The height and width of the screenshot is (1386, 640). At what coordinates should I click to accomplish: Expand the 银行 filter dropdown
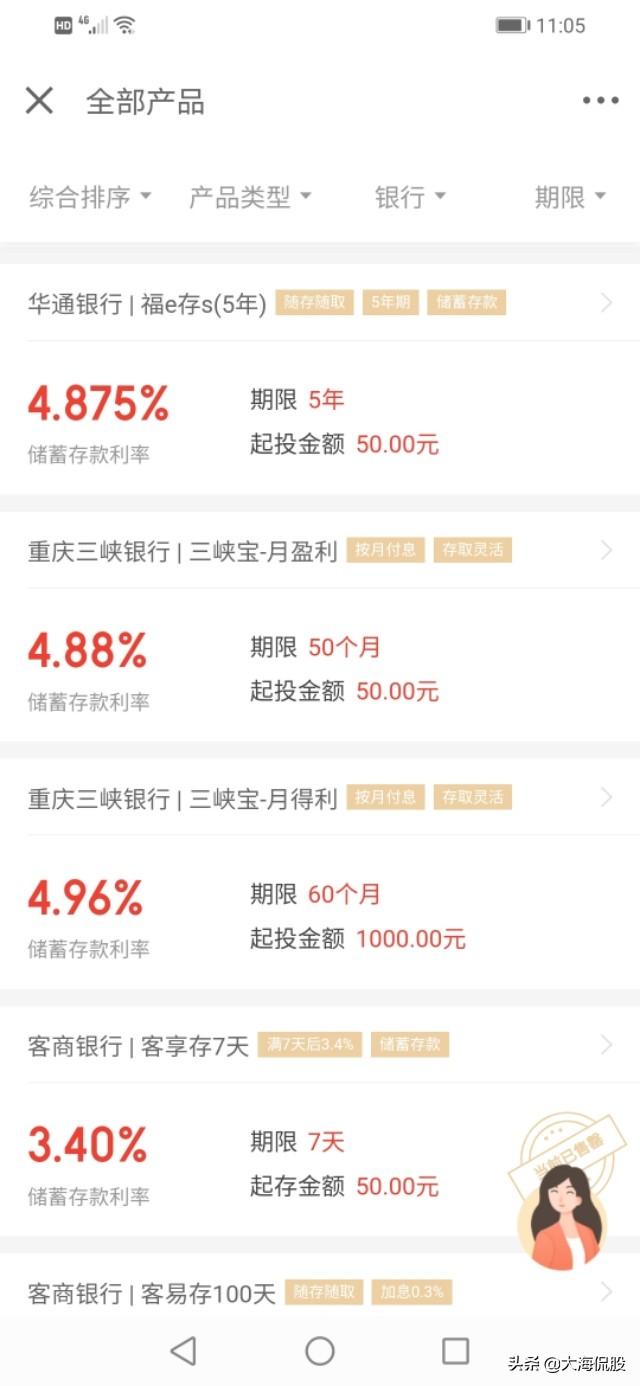point(410,197)
